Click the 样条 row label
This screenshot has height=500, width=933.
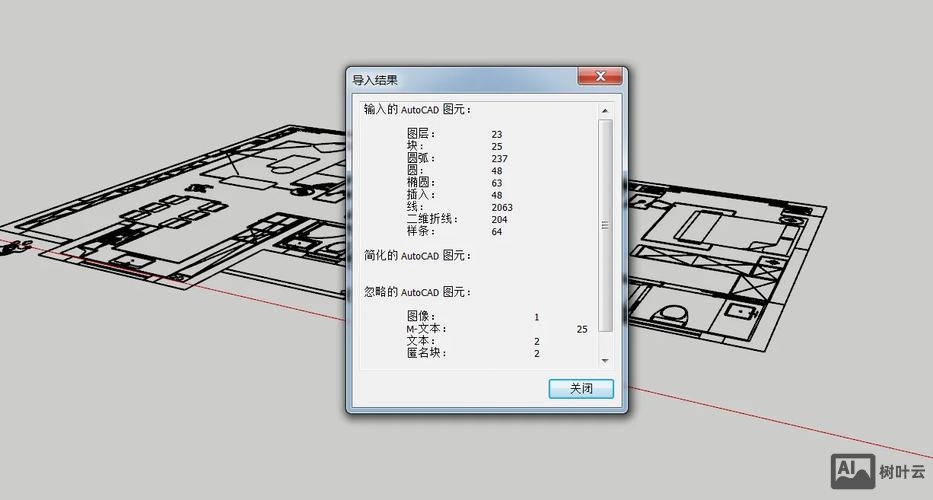(x=421, y=231)
